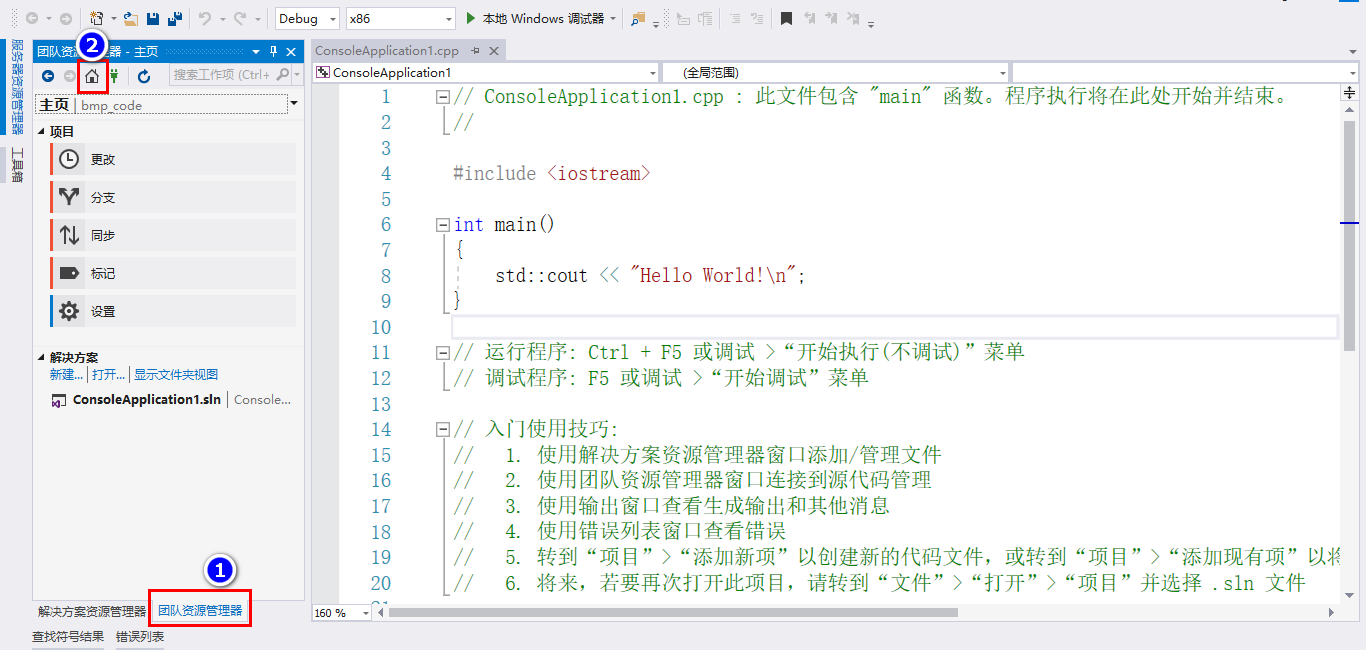Pin the Team Explorer panel
This screenshot has height=650, width=1366.
tap(272, 50)
